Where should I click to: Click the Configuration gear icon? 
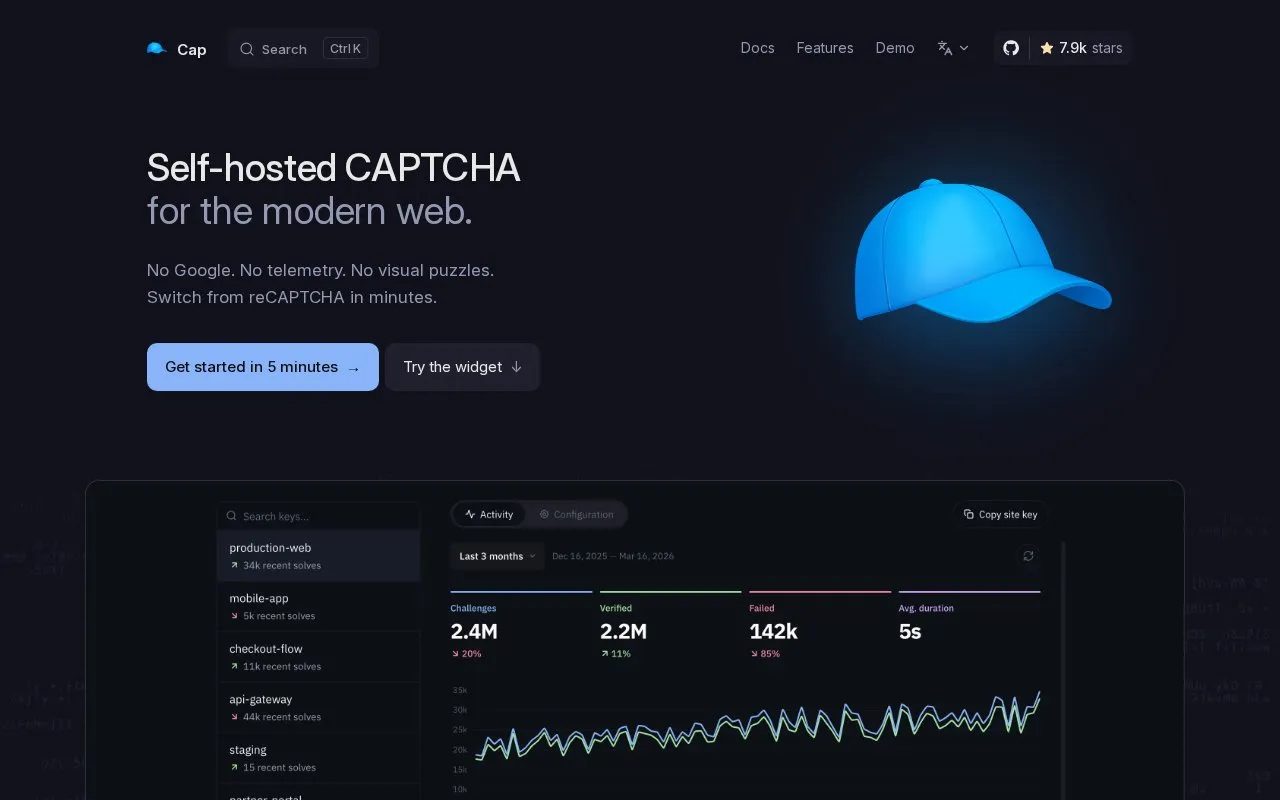coord(544,514)
